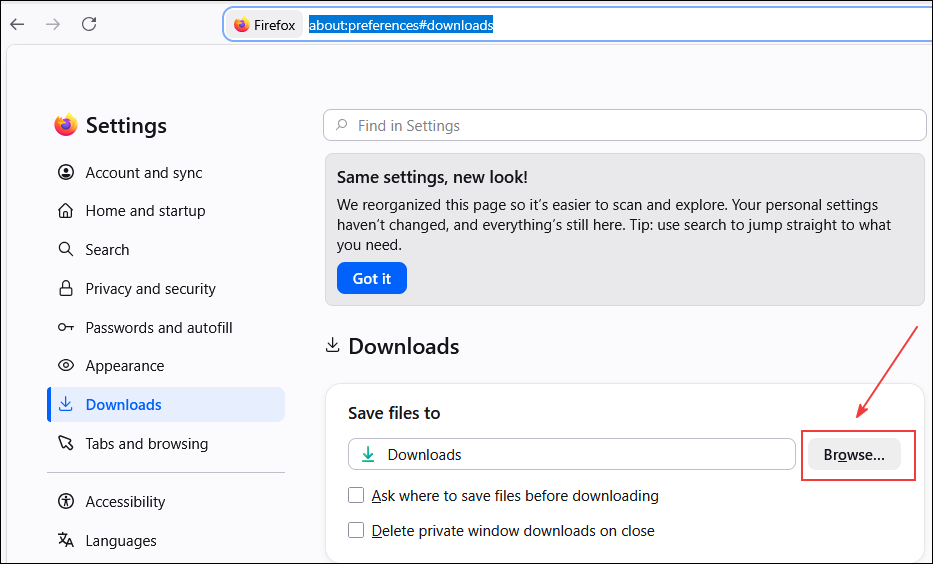Click Browse… to choose download folder
Image resolution: width=933 pixels, height=564 pixels.
tap(854, 455)
